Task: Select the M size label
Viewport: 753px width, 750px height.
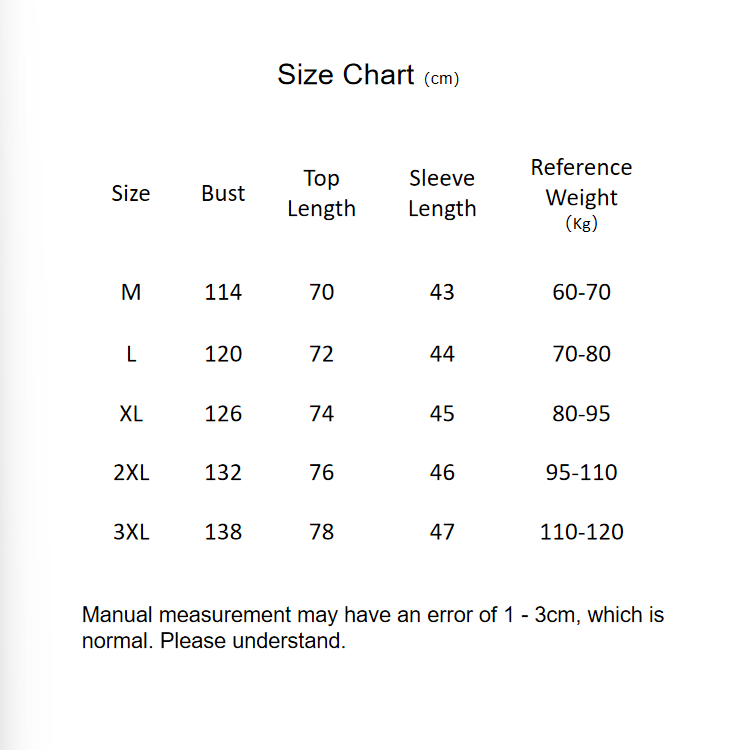Action: pos(131,292)
